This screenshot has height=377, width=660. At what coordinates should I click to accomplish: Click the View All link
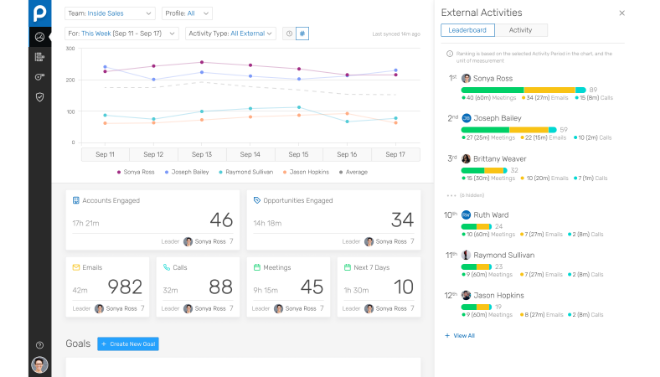click(460, 336)
